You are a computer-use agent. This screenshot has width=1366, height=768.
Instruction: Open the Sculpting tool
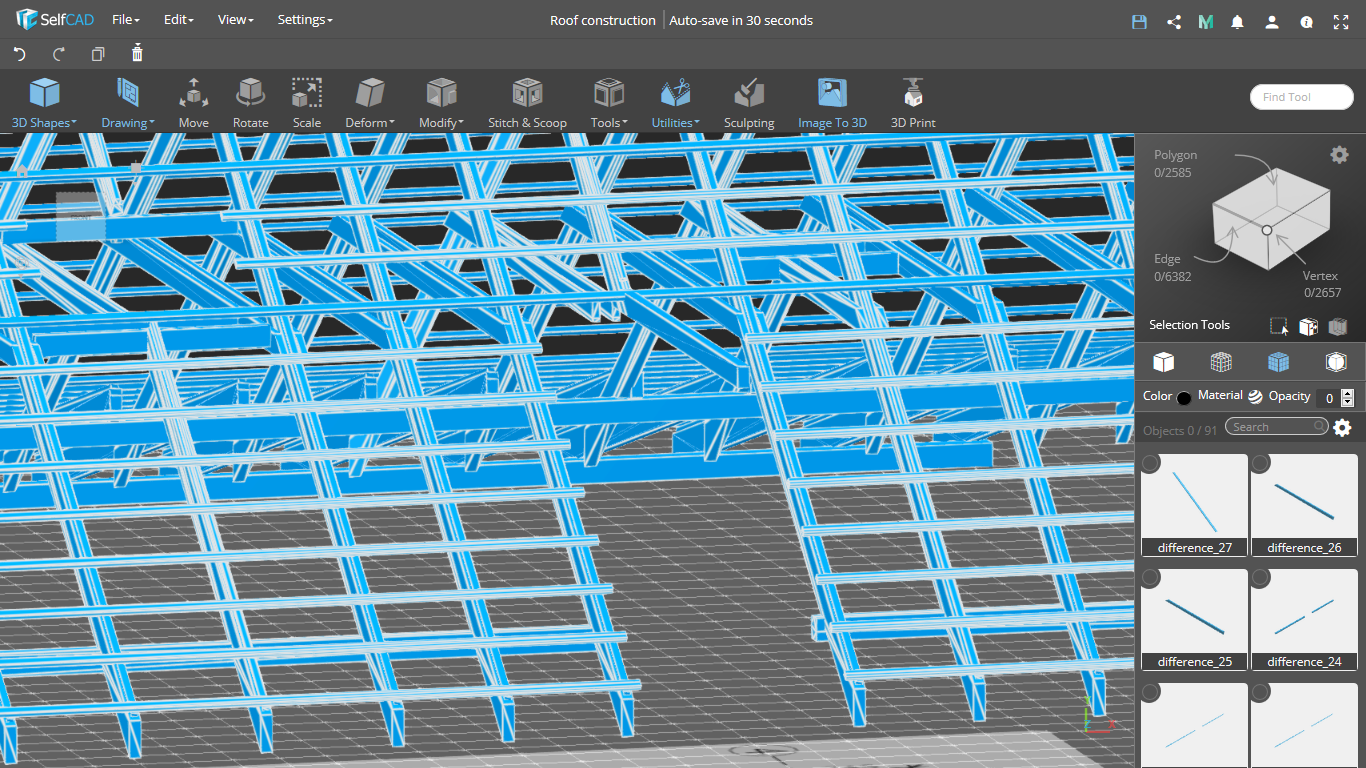(x=749, y=103)
